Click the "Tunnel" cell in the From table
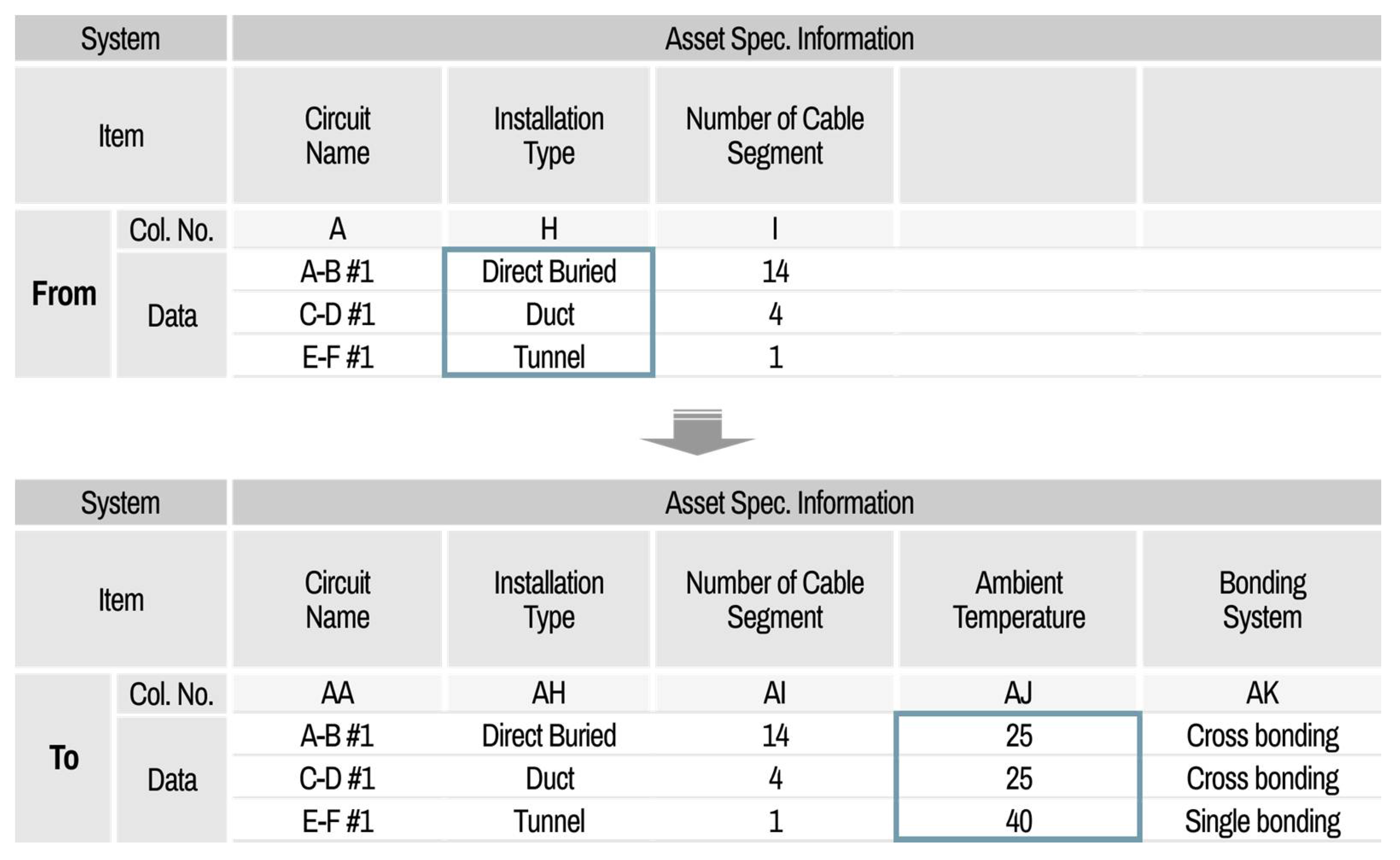1400x860 pixels. (549, 357)
